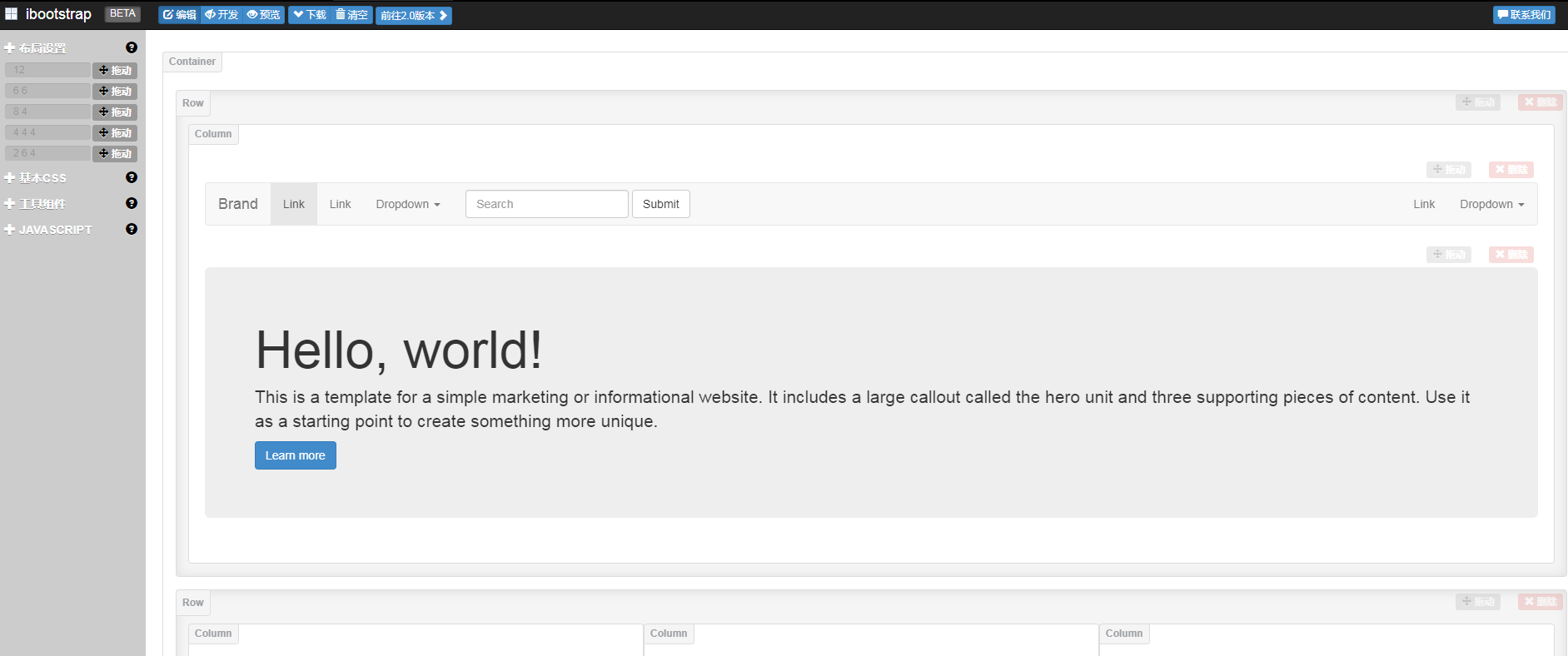Open the left navbar Dropdown menu

(x=407, y=204)
